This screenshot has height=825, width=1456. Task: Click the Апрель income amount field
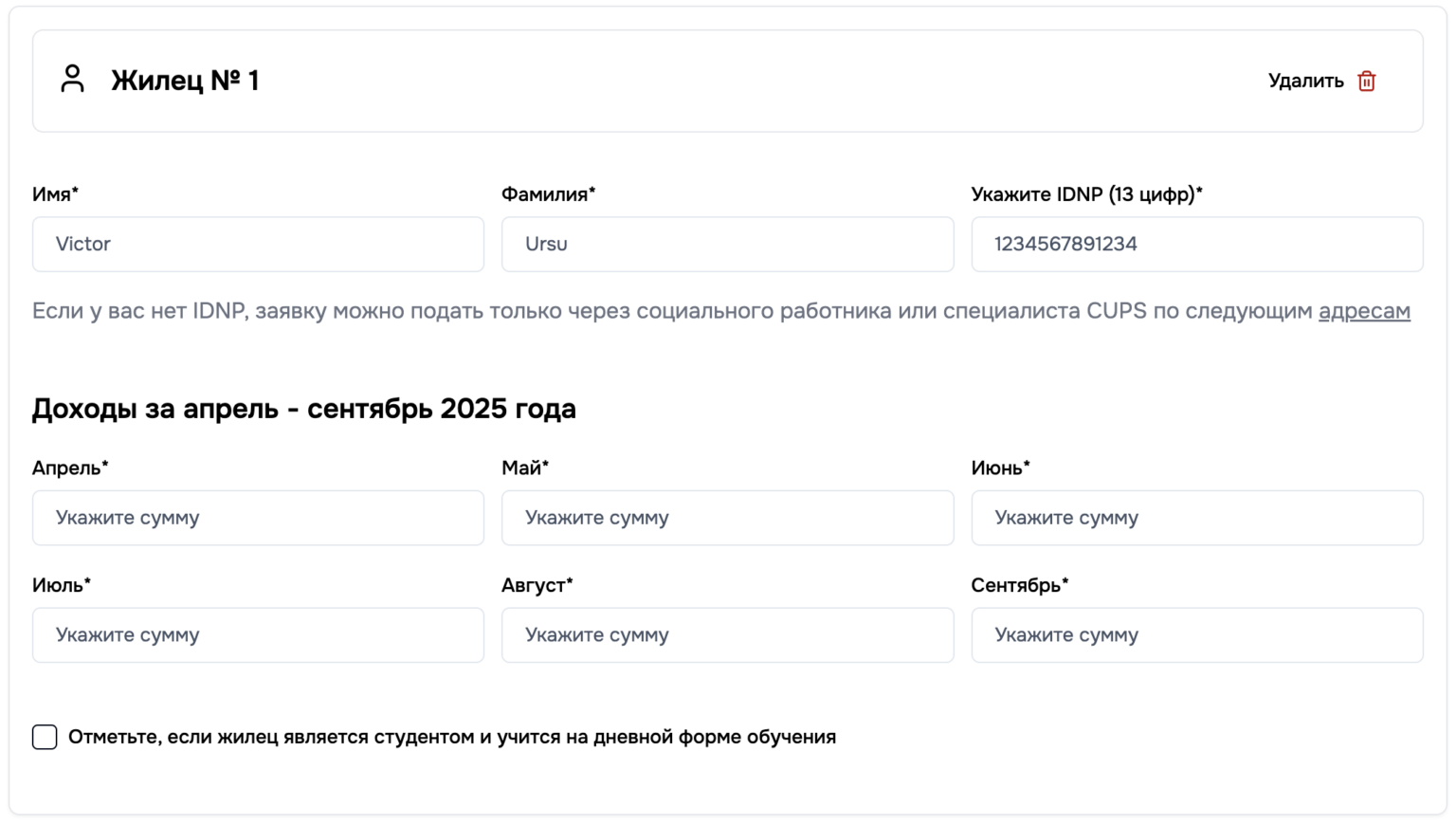click(258, 518)
